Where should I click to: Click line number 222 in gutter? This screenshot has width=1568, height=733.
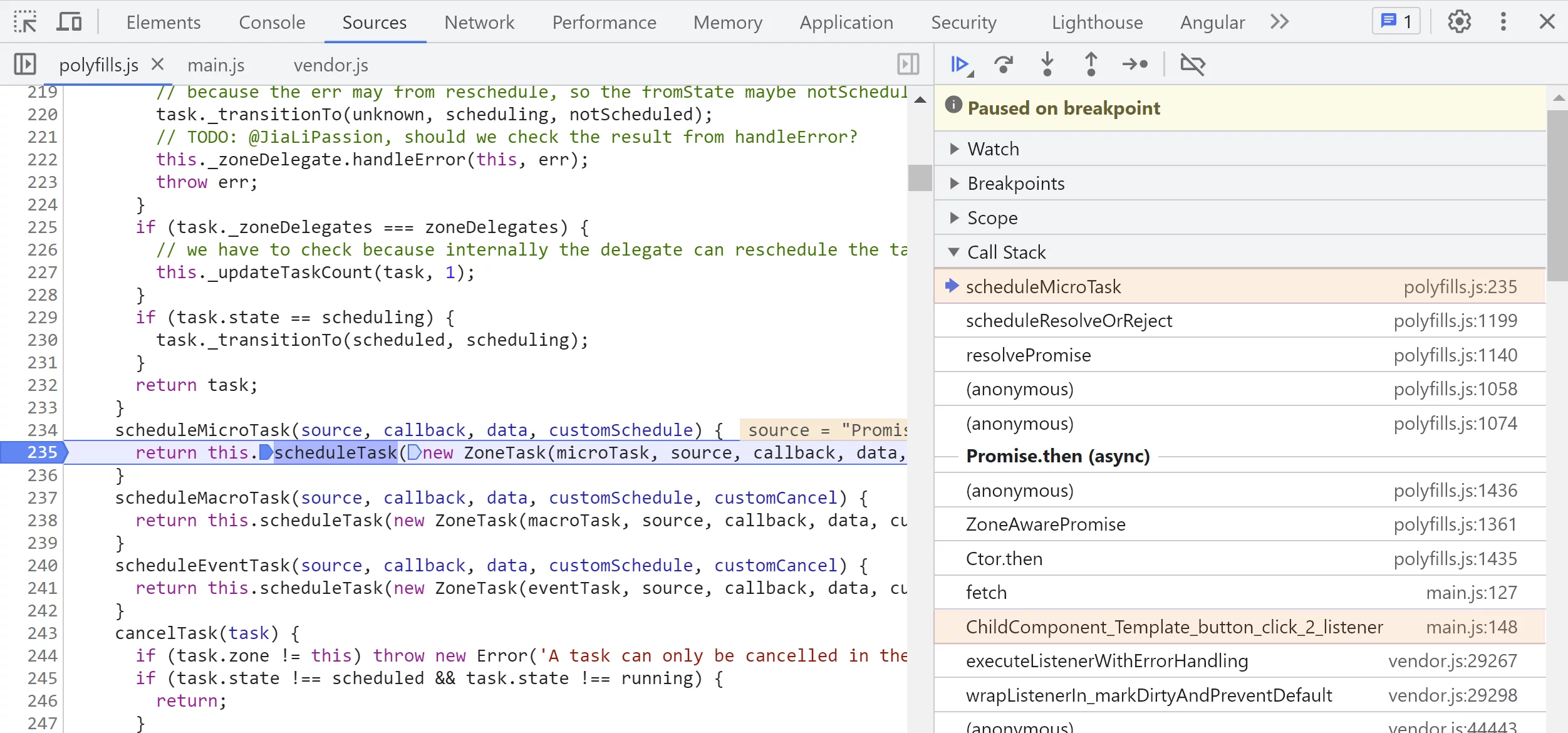pos(42,159)
